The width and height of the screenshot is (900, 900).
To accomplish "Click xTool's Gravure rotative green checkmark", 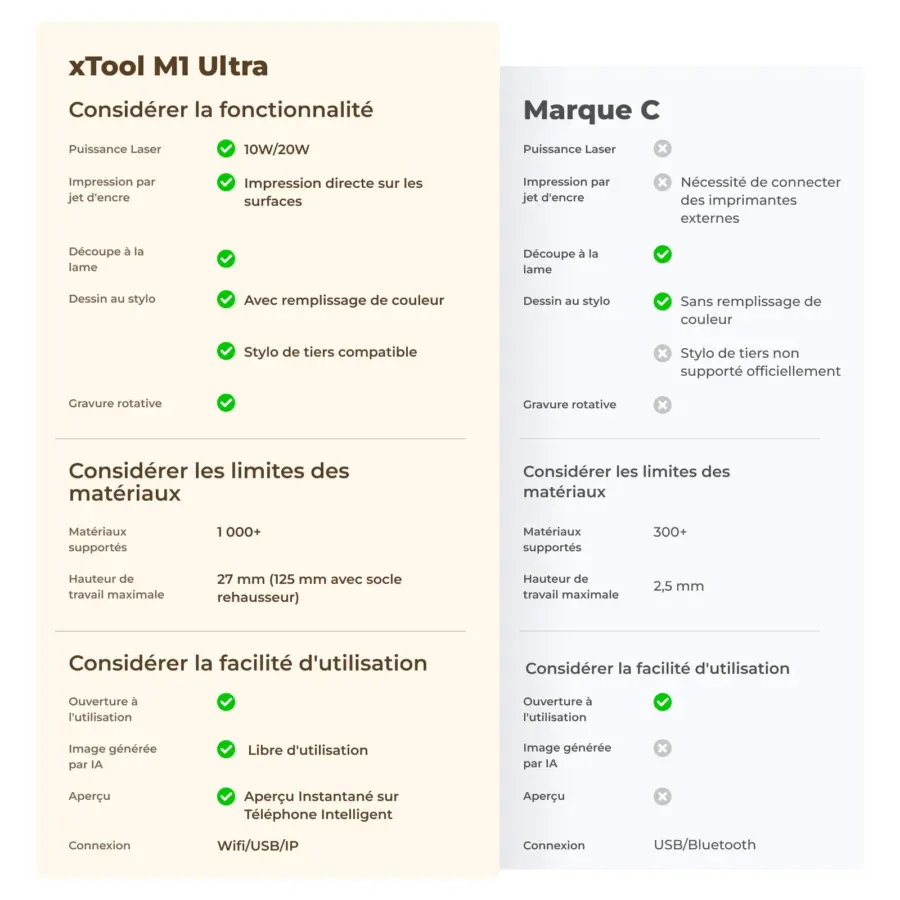I will [x=226, y=402].
